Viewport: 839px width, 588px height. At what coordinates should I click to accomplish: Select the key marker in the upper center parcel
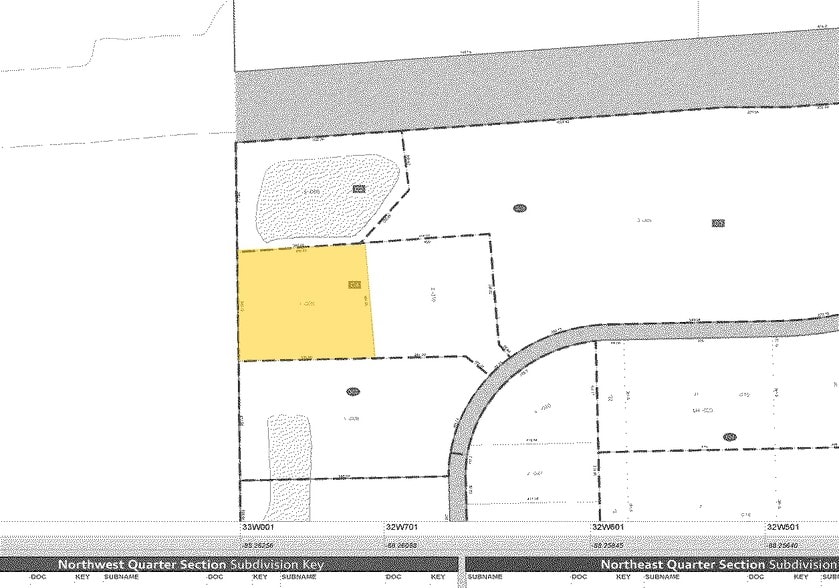pyautogui.click(x=519, y=209)
